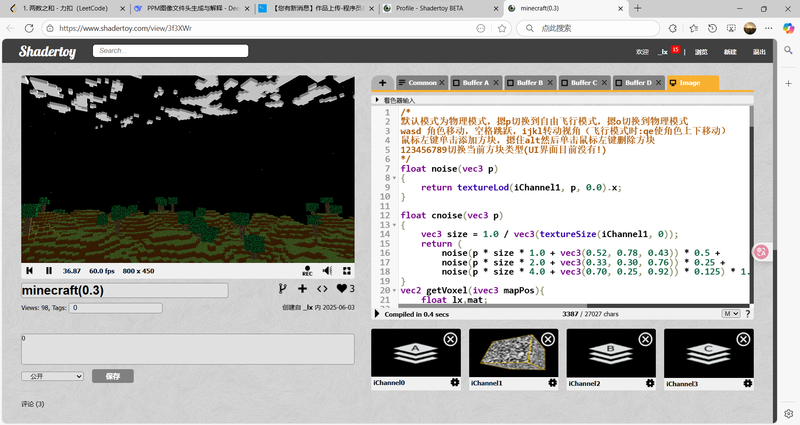Screen dimensions: 800x425
Task: Bookmark this page with star icon
Action: pyautogui.click(x=502, y=28)
